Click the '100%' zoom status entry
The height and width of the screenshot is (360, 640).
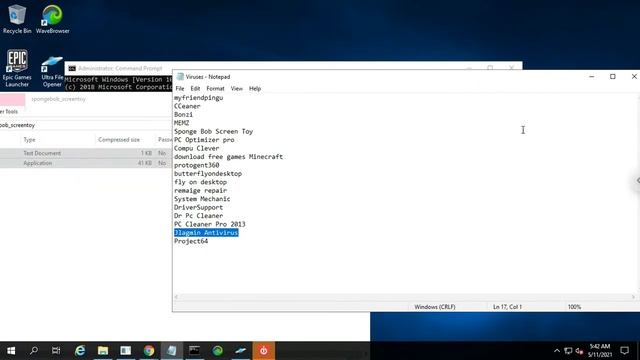click(574, 307)
